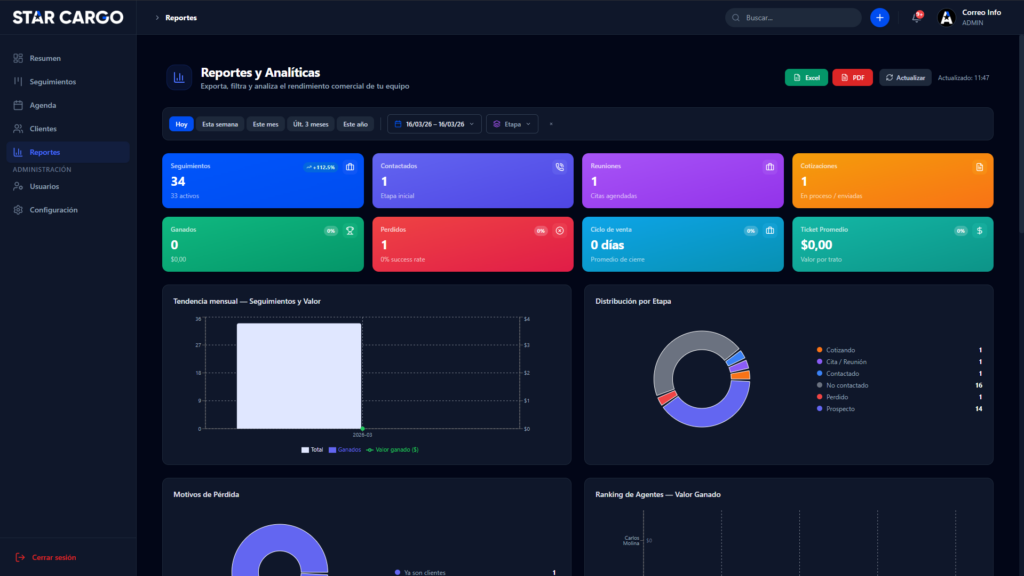The height and width of the screenshot is (576, 1024).
Task: Open the notifications bell
Action: tap(917, 18)
